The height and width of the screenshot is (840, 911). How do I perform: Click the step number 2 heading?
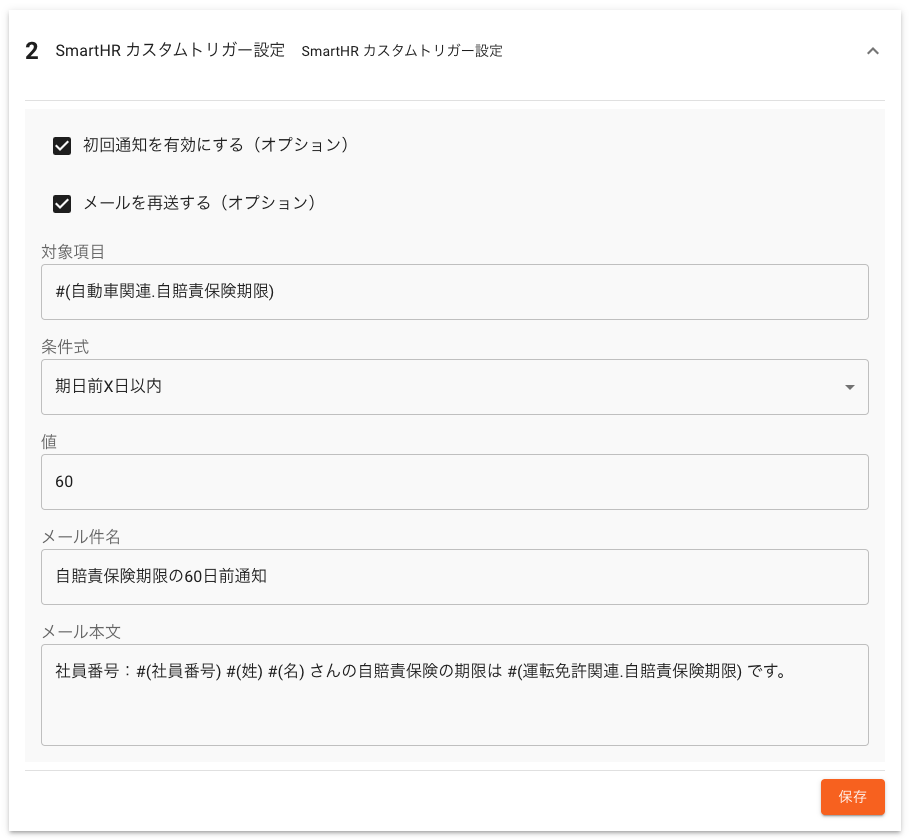tap(32, 51)
